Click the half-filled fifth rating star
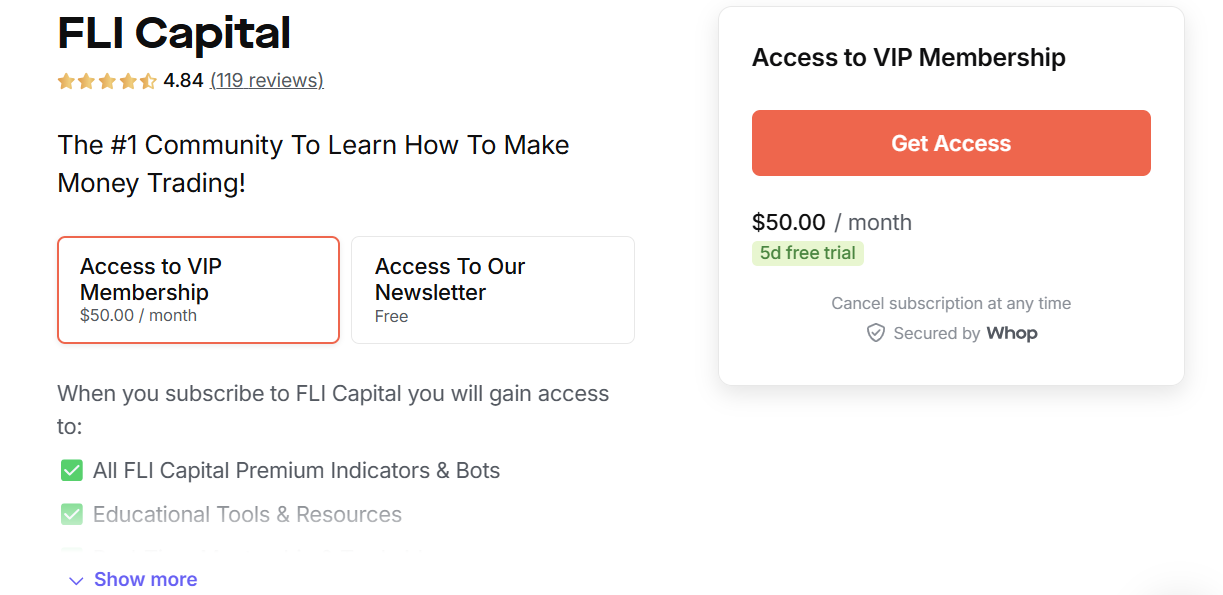 pyautogui.click(x=146, y=80)
